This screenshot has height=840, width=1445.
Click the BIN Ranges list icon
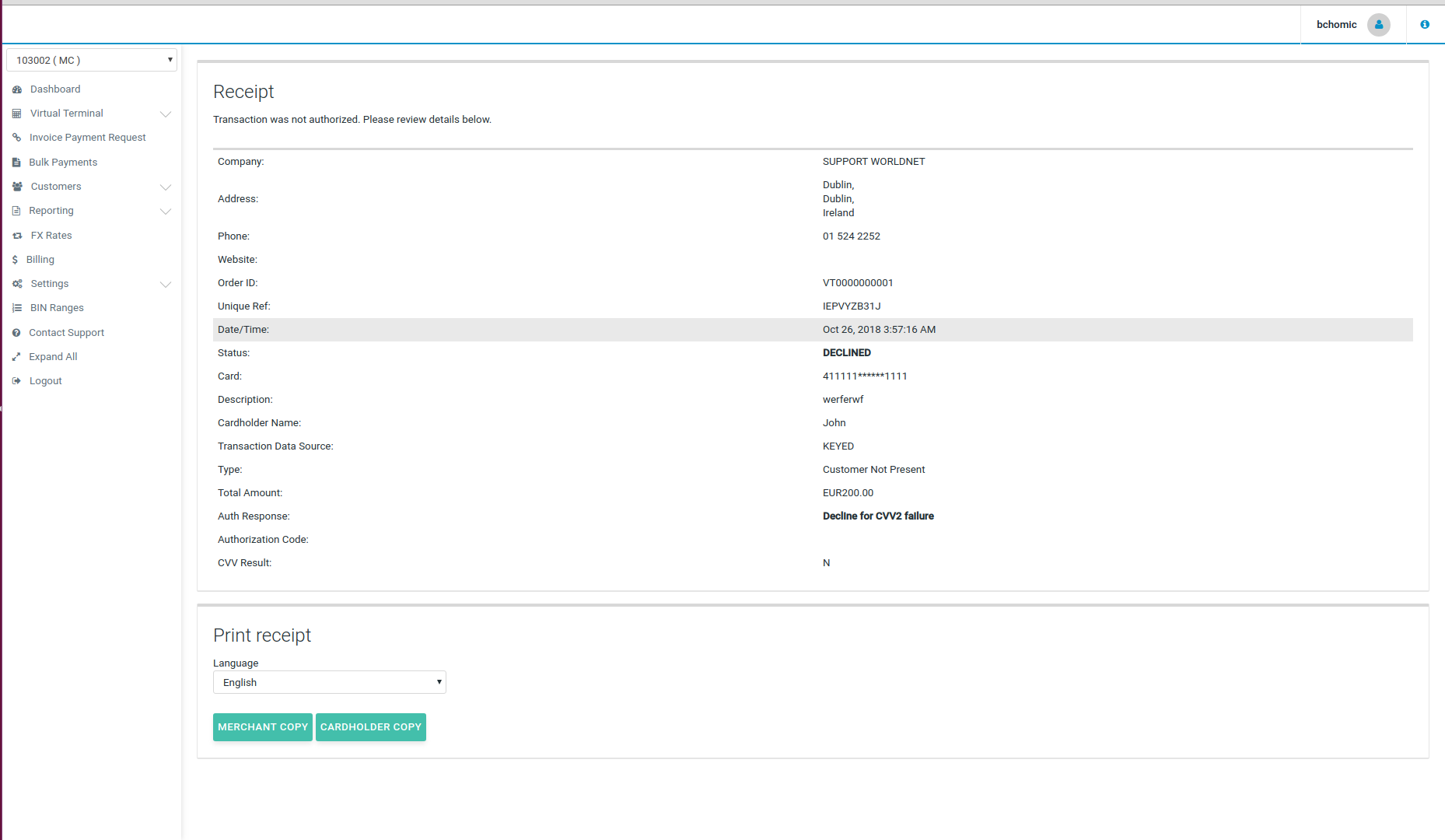(x=17, y=308)
